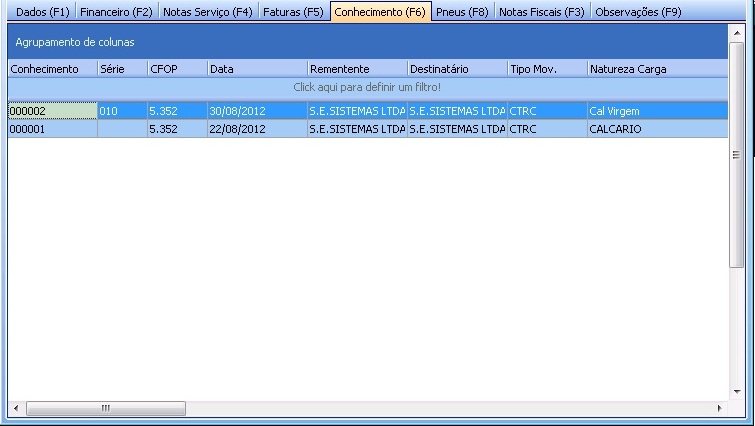
Task: Select the row for conhecimento 000001
Action: (x=52, y=129)
